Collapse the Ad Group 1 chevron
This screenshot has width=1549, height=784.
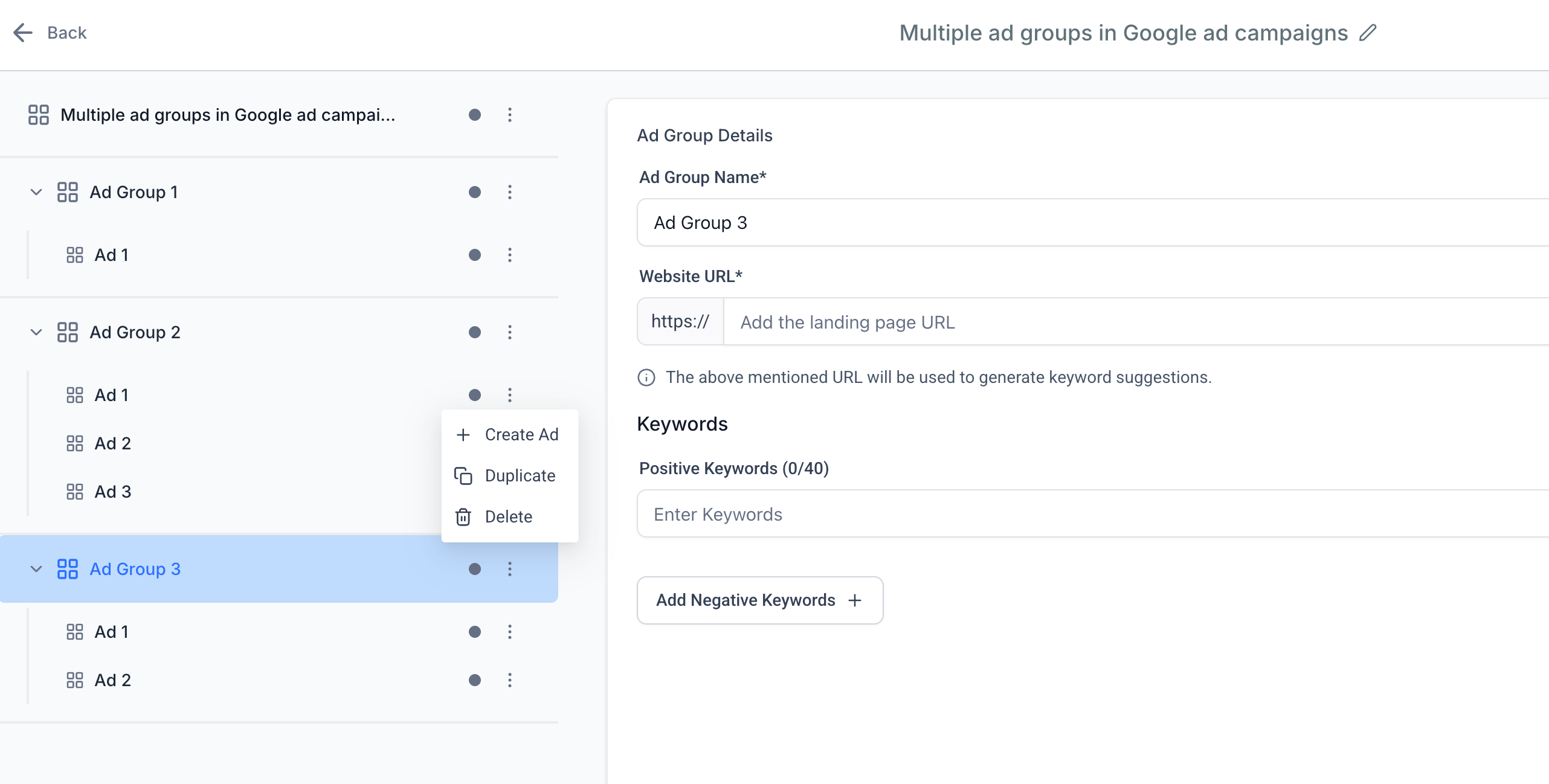point(36,192)
